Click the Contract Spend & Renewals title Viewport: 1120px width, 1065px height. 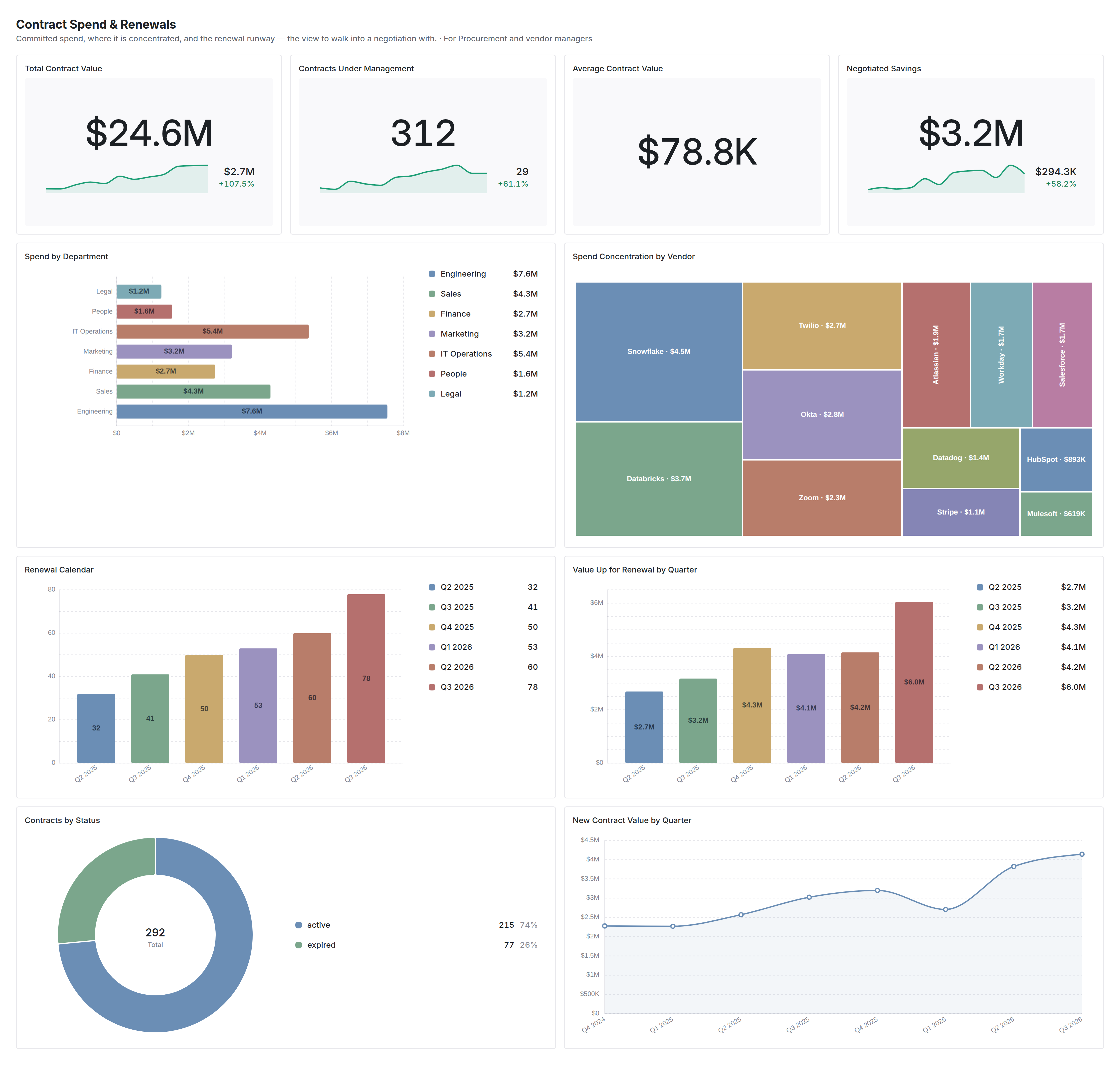click(x=96, y=24)
